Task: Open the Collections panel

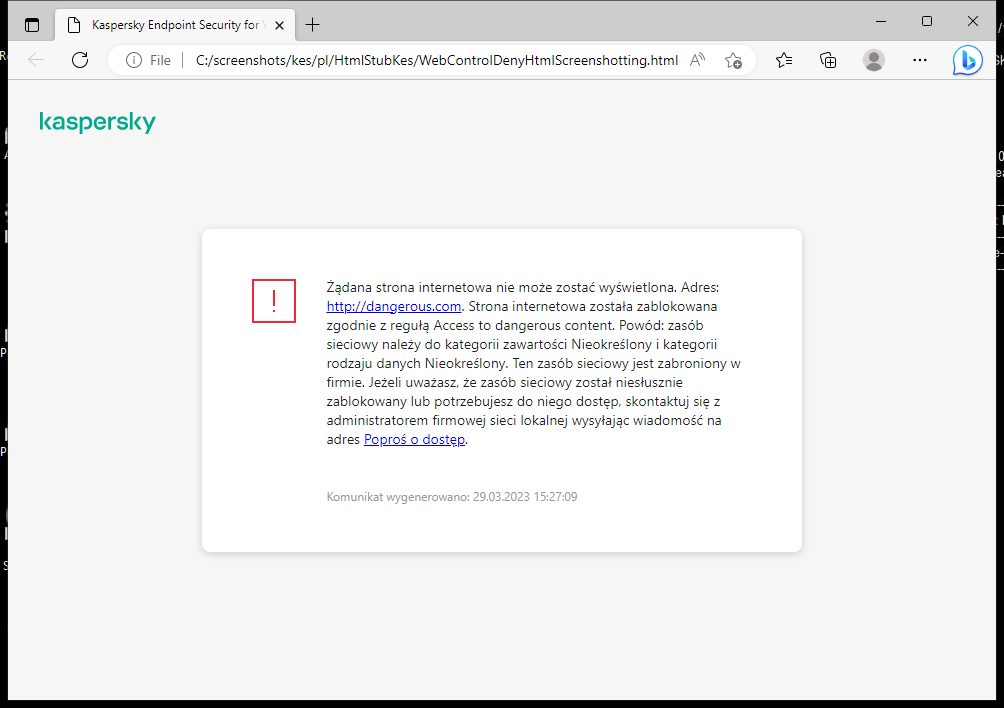Action: 828,60
